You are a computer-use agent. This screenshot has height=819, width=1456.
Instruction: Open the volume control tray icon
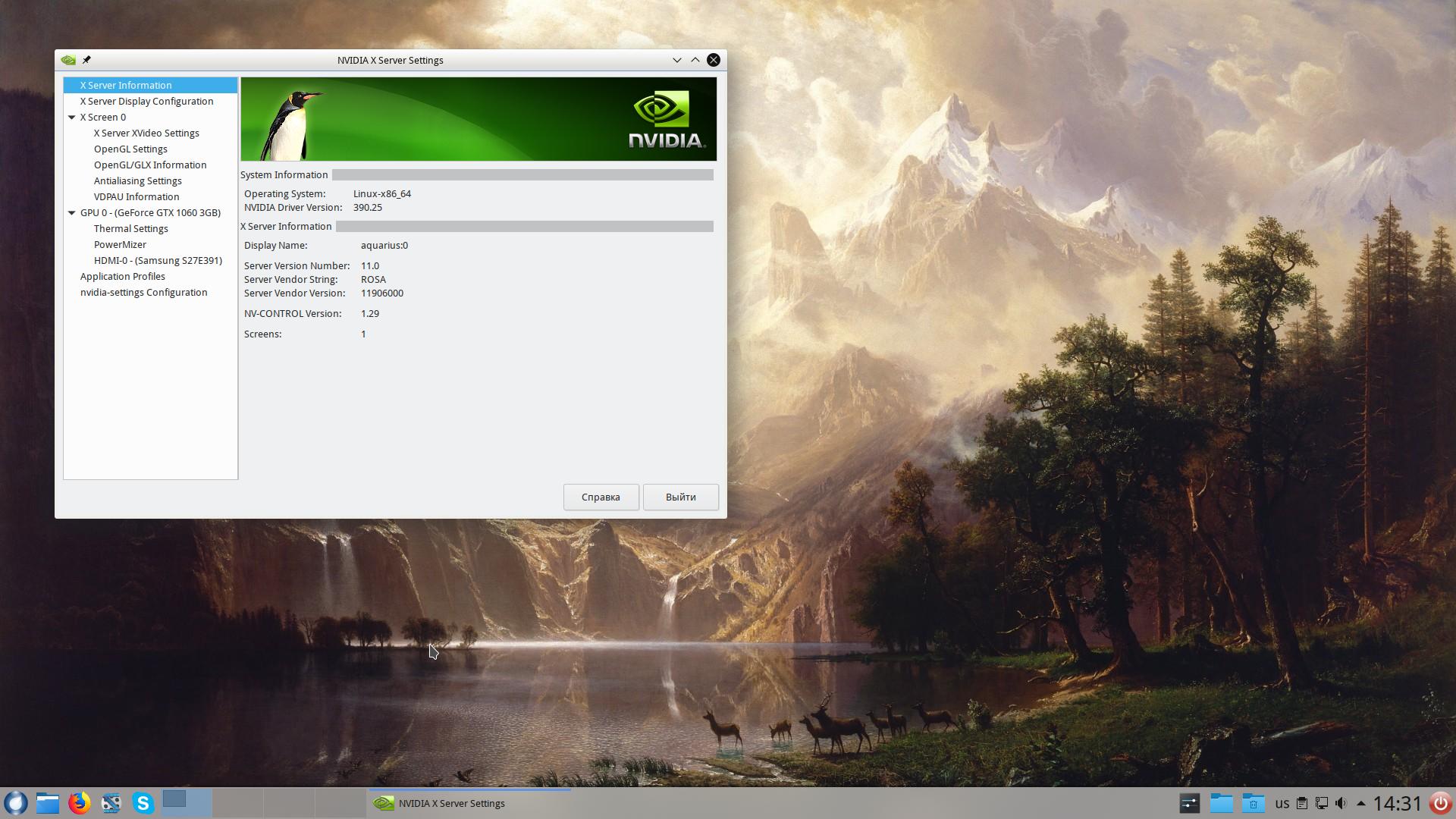point(1341,803)
